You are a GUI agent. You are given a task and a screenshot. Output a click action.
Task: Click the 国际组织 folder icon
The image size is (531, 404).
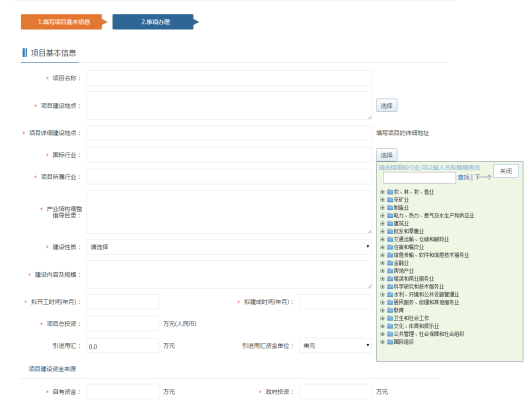click(390, 342)
